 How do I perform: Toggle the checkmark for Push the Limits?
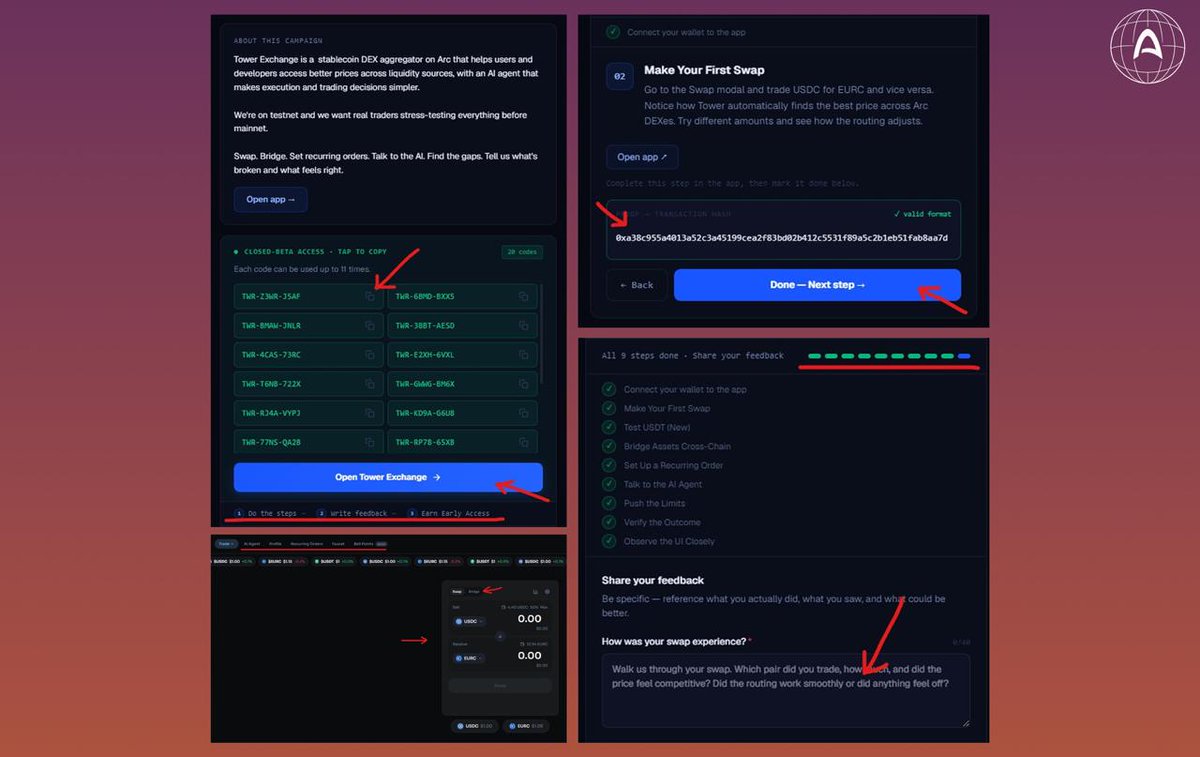click(609, 503)
